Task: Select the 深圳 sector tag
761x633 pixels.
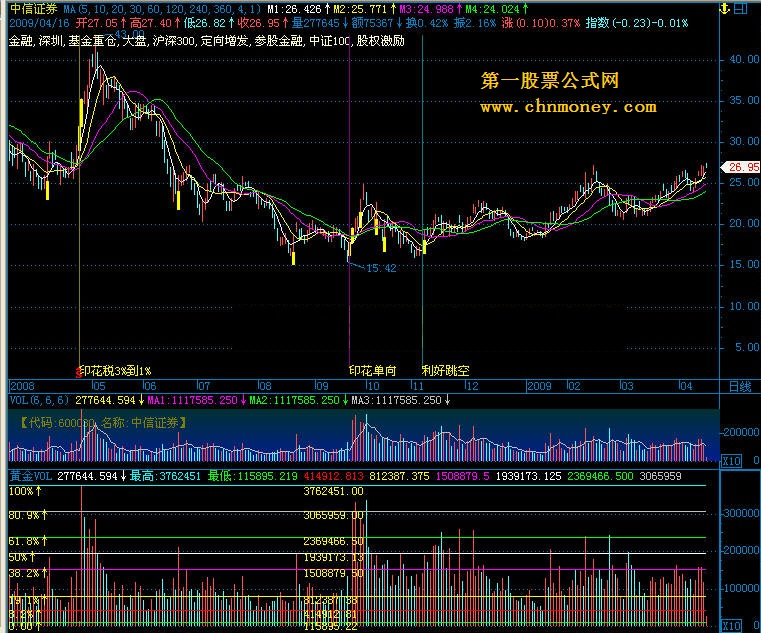Action: click(50, 41)
